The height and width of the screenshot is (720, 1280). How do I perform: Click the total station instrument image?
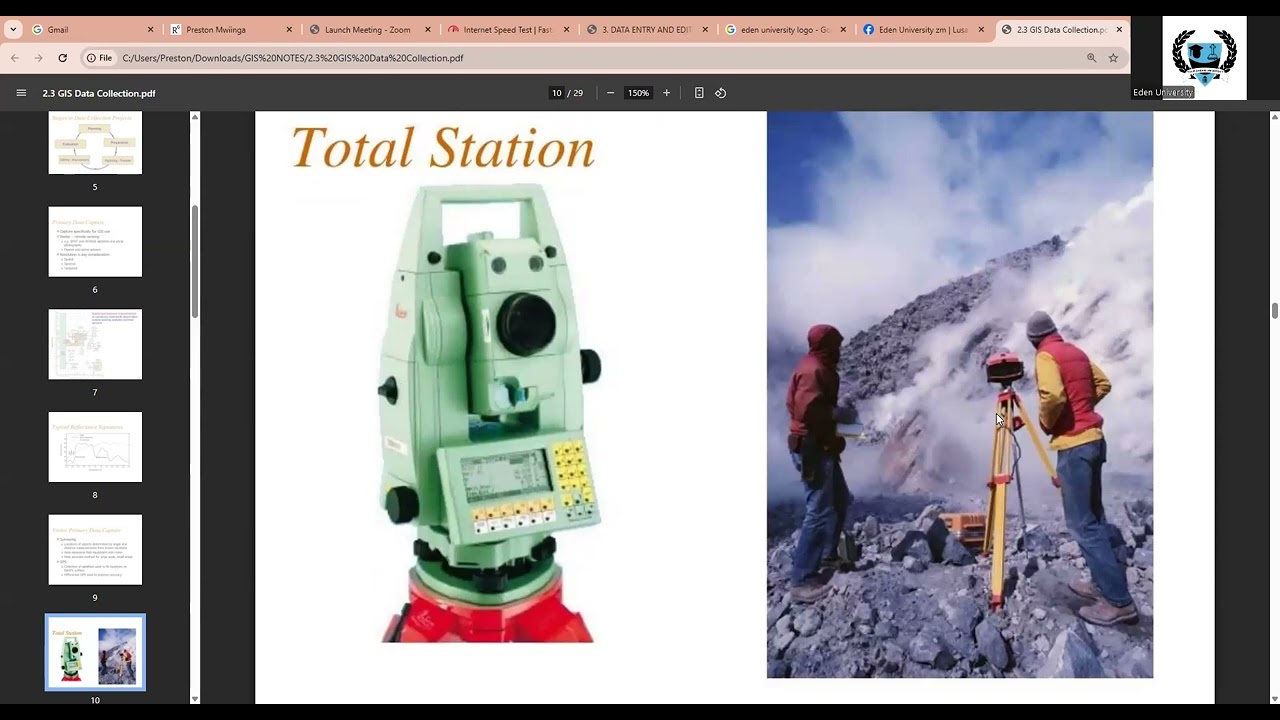point(489,413)
